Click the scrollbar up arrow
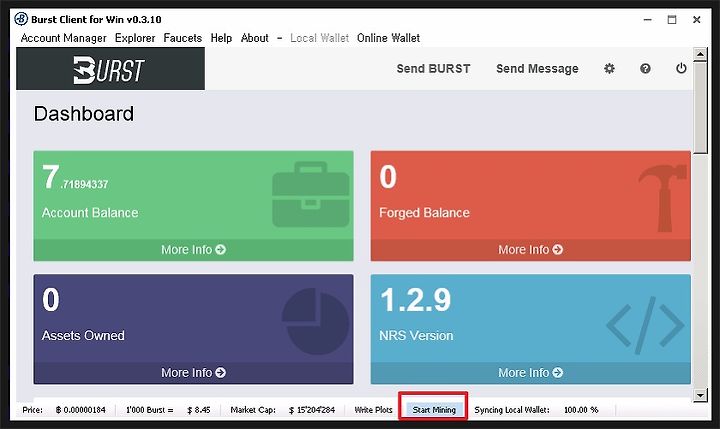The image size is (720, 429). (x=700, y=54)
